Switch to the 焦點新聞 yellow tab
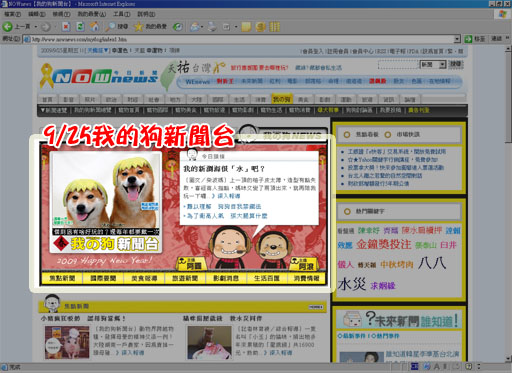 62,278
